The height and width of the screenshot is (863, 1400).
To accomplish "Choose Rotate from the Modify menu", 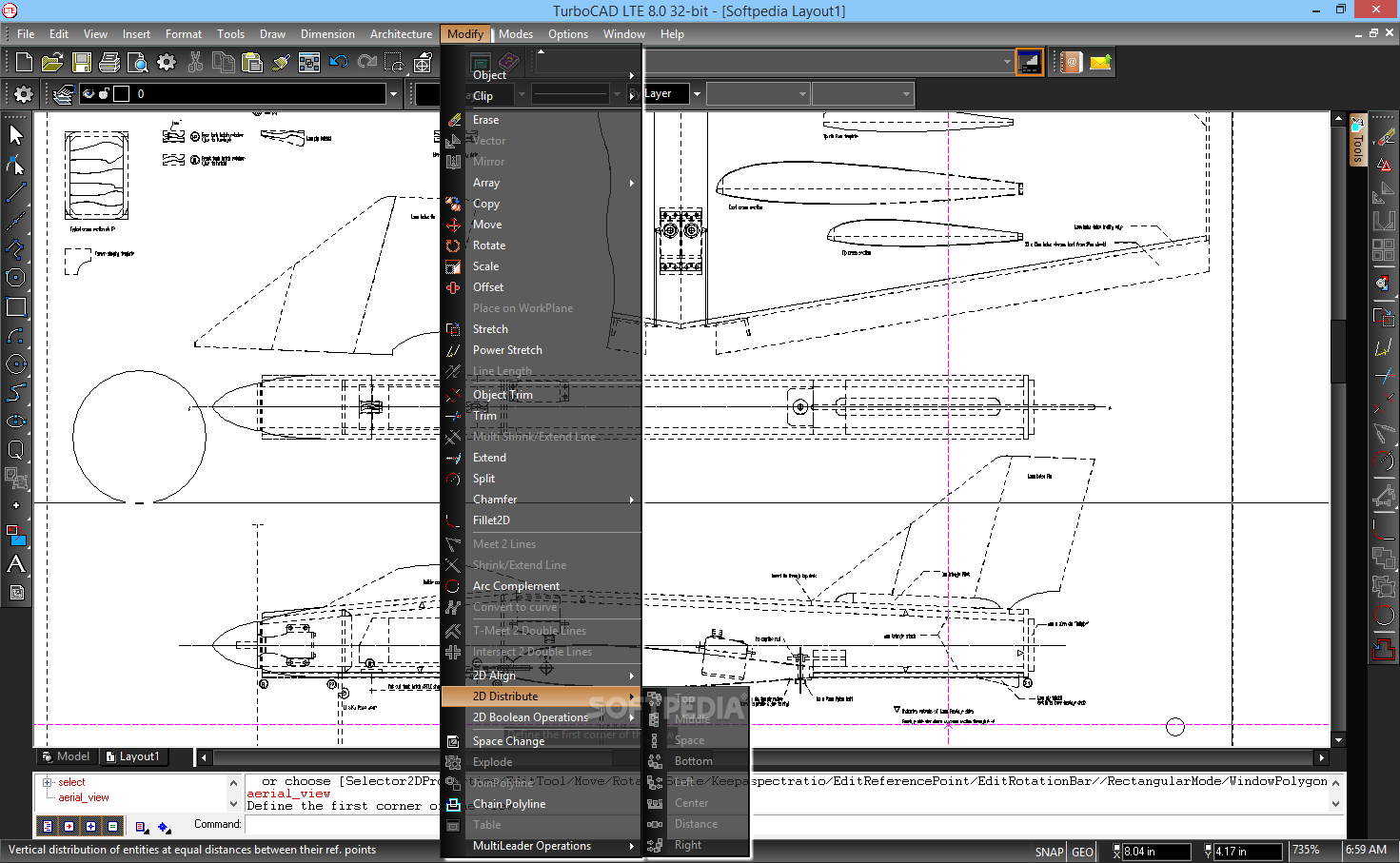I will tap(541, 245).
